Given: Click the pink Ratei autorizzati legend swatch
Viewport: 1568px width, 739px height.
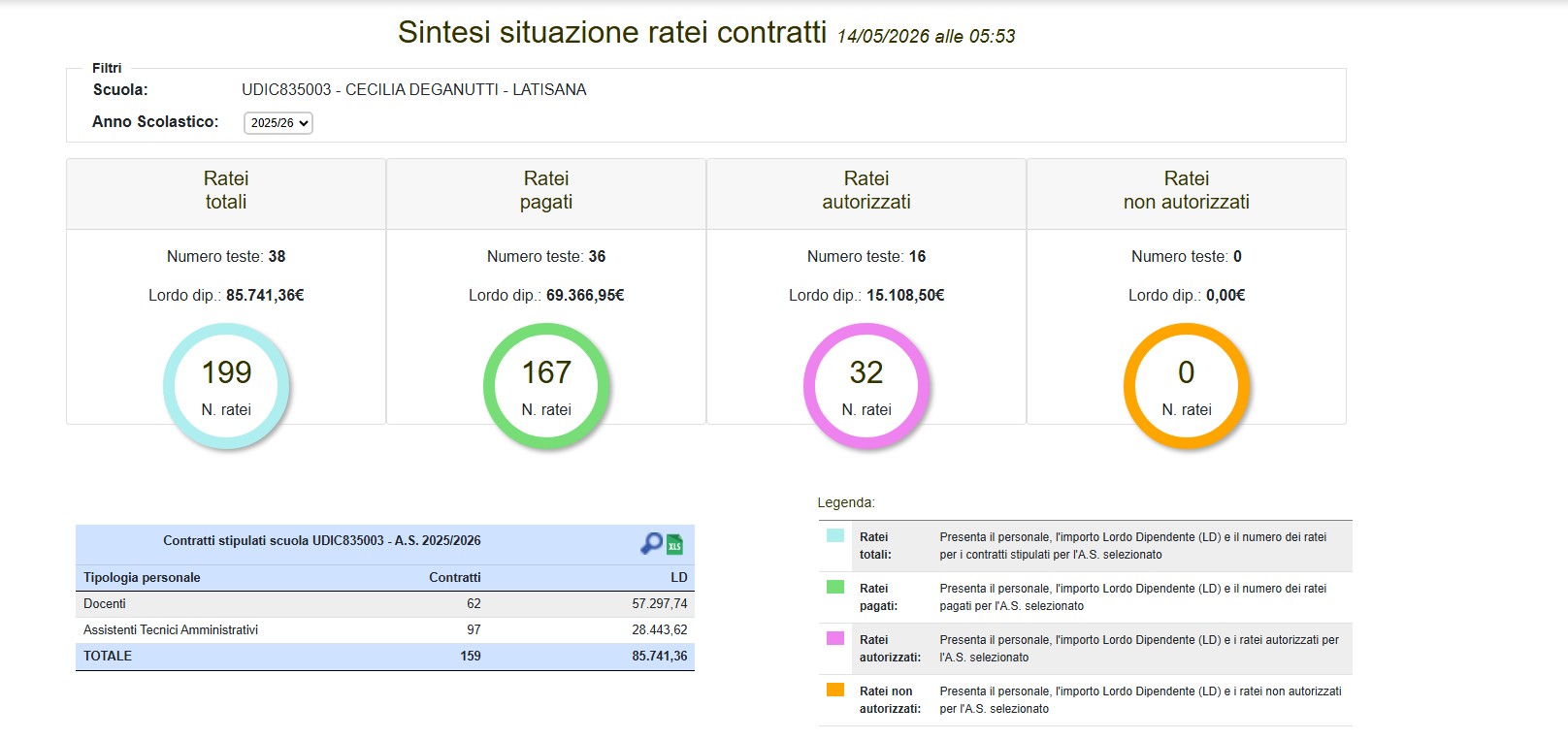Looking at the screenshot, I should pyautogui.click(x=835, y=638).
